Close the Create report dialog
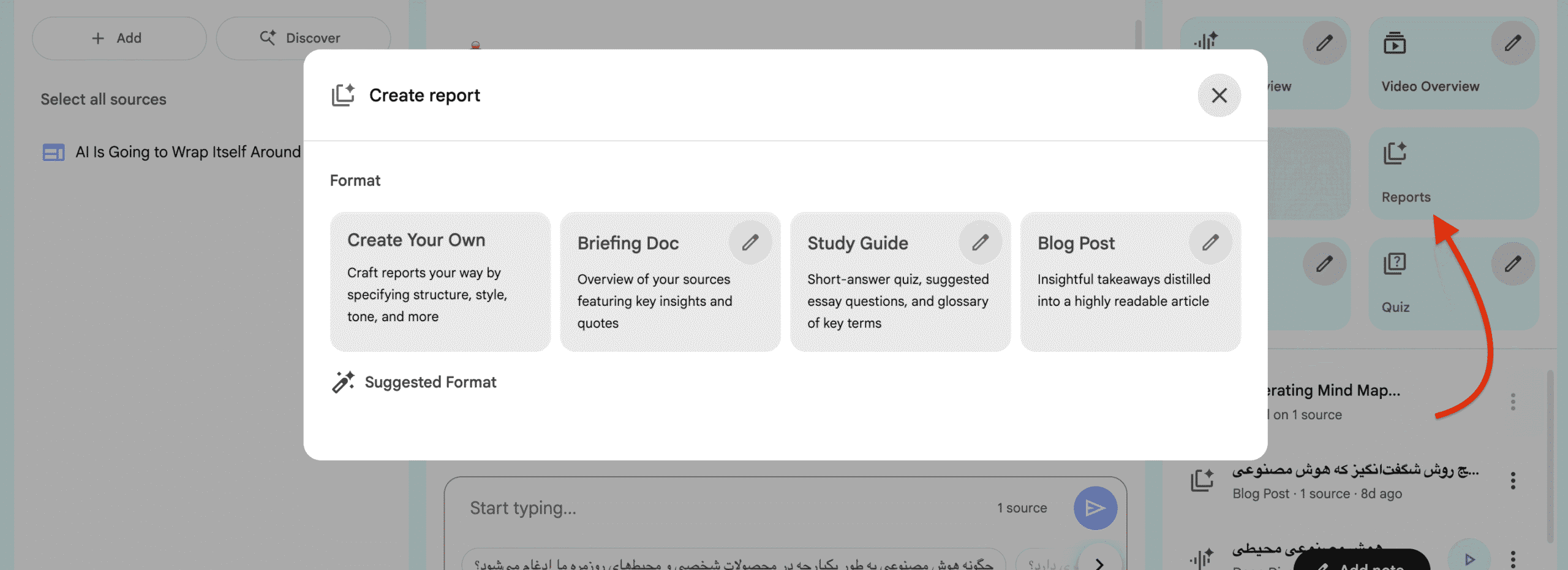1568x570 pixels. [x=1219, y=96]
